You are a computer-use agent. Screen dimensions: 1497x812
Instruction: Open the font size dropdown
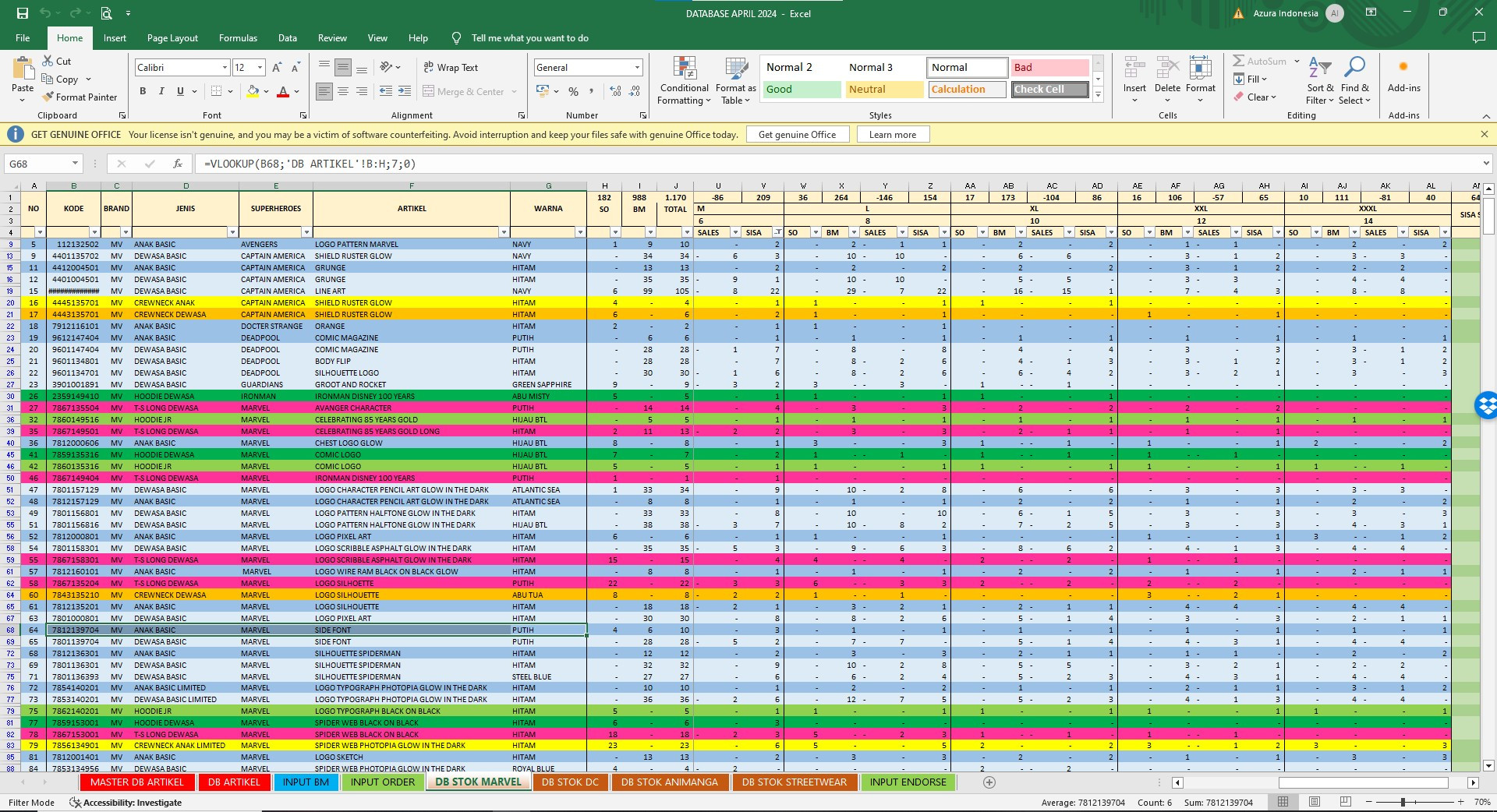pos(260,68)
